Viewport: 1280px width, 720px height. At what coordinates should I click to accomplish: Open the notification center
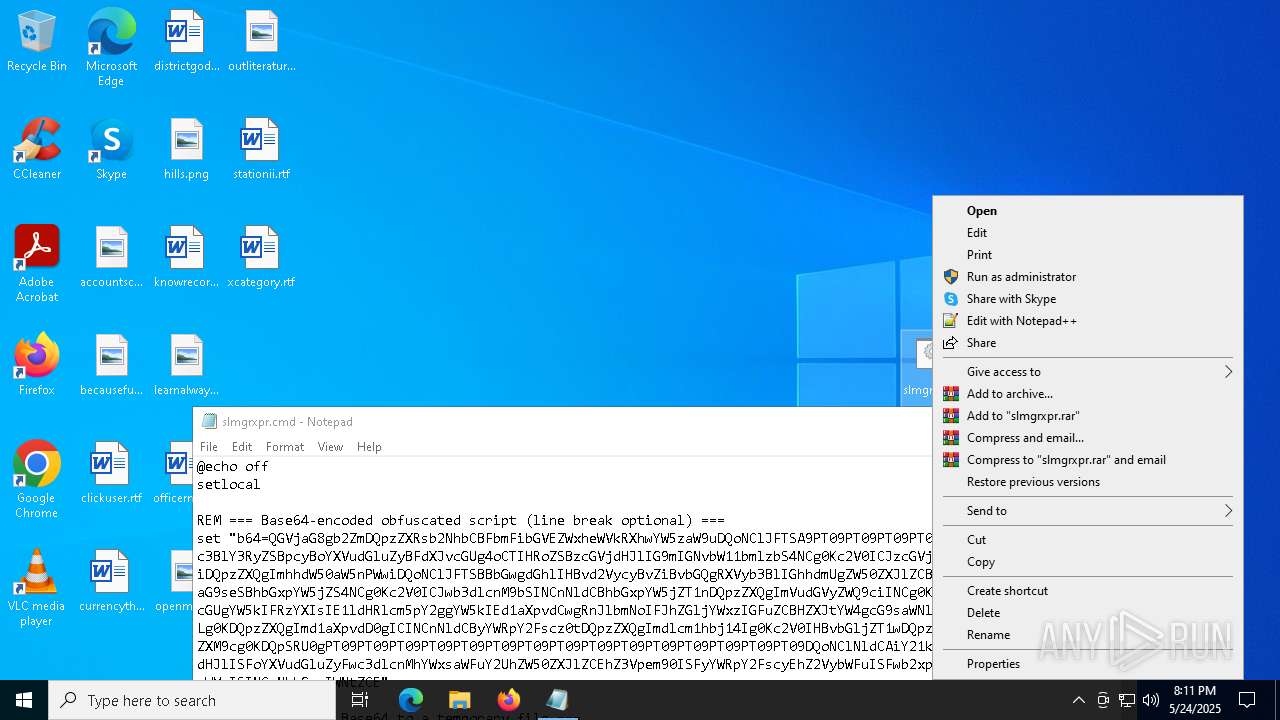[1247, 700]
